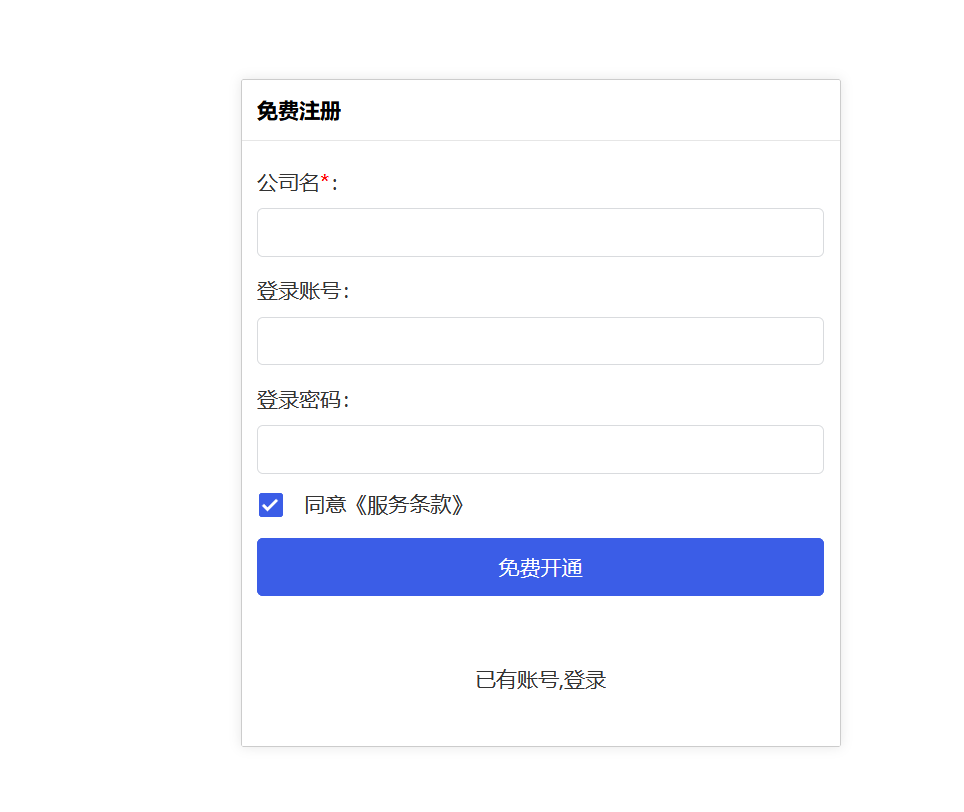Click the 公司名 field label
Screen dimensions: 964x812
coord(287,183)
